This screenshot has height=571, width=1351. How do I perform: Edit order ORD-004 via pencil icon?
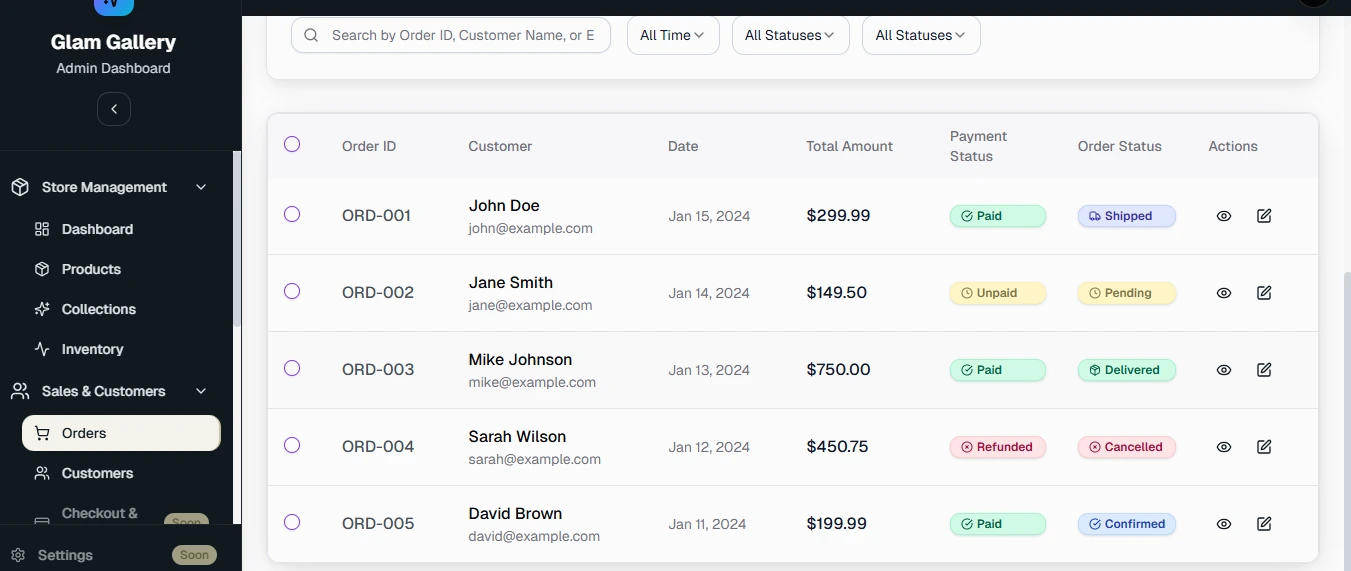coord(1264,447)
